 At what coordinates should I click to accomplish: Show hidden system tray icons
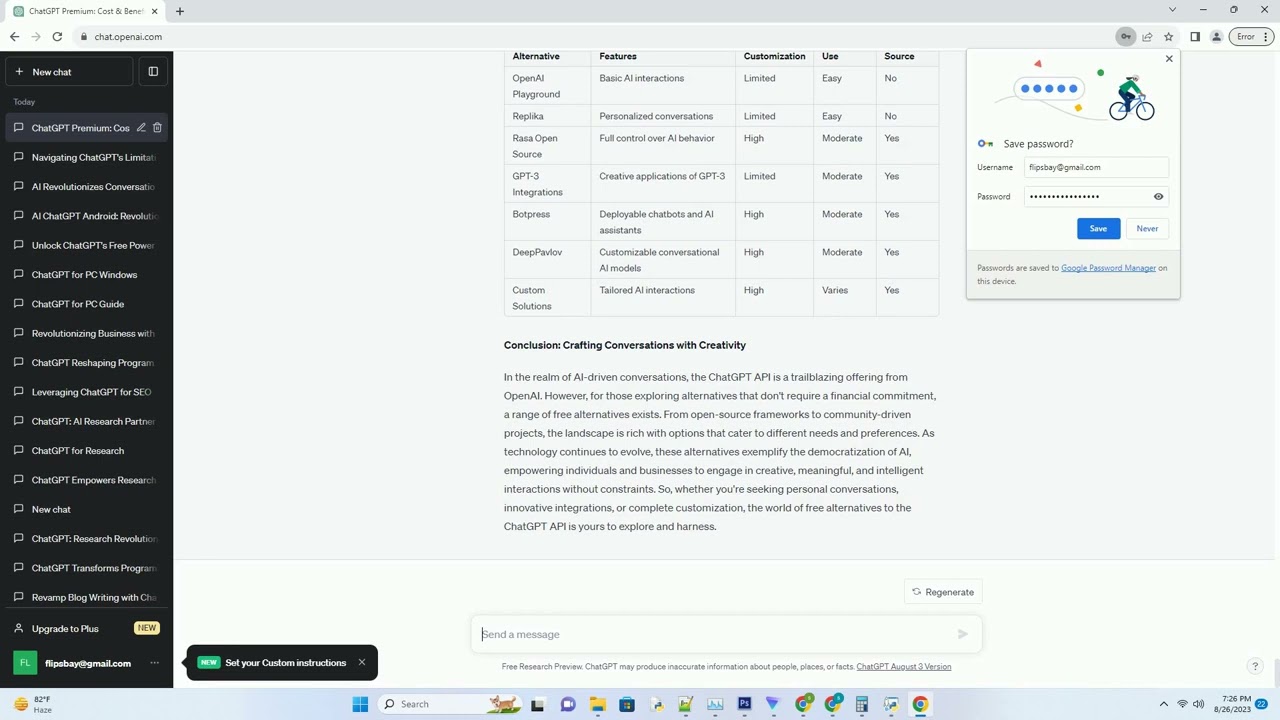pyautogui.click(x=1163, y=704)
